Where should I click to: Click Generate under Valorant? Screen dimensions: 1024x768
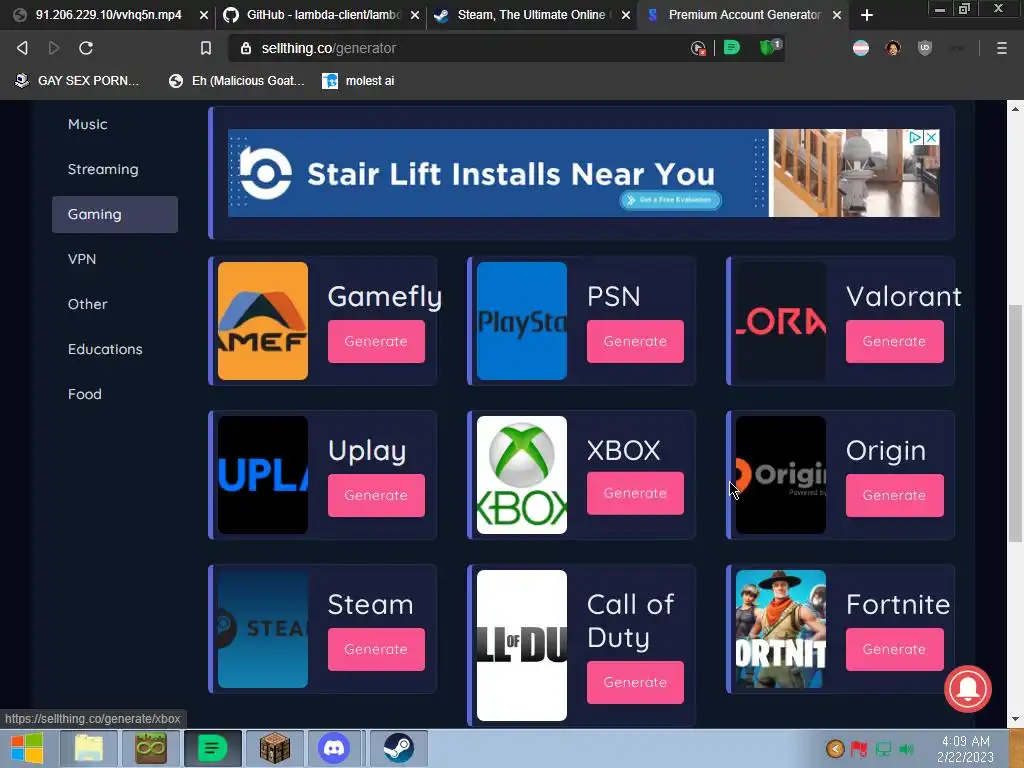coord(895,342)
